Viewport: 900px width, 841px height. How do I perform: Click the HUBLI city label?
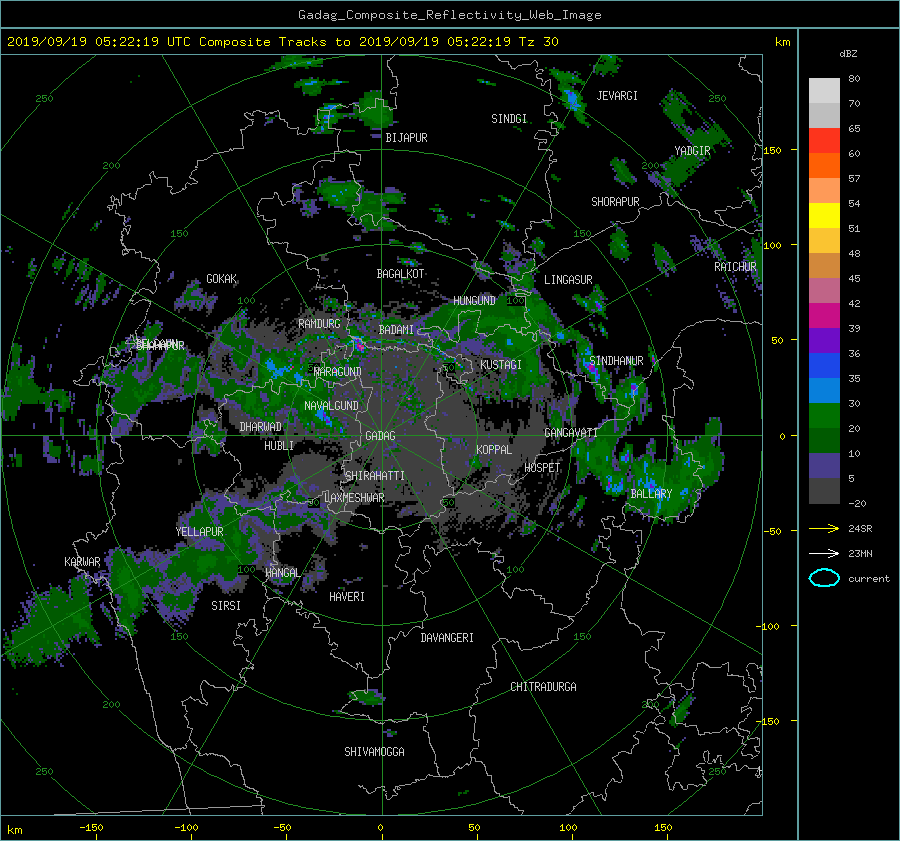279,445
